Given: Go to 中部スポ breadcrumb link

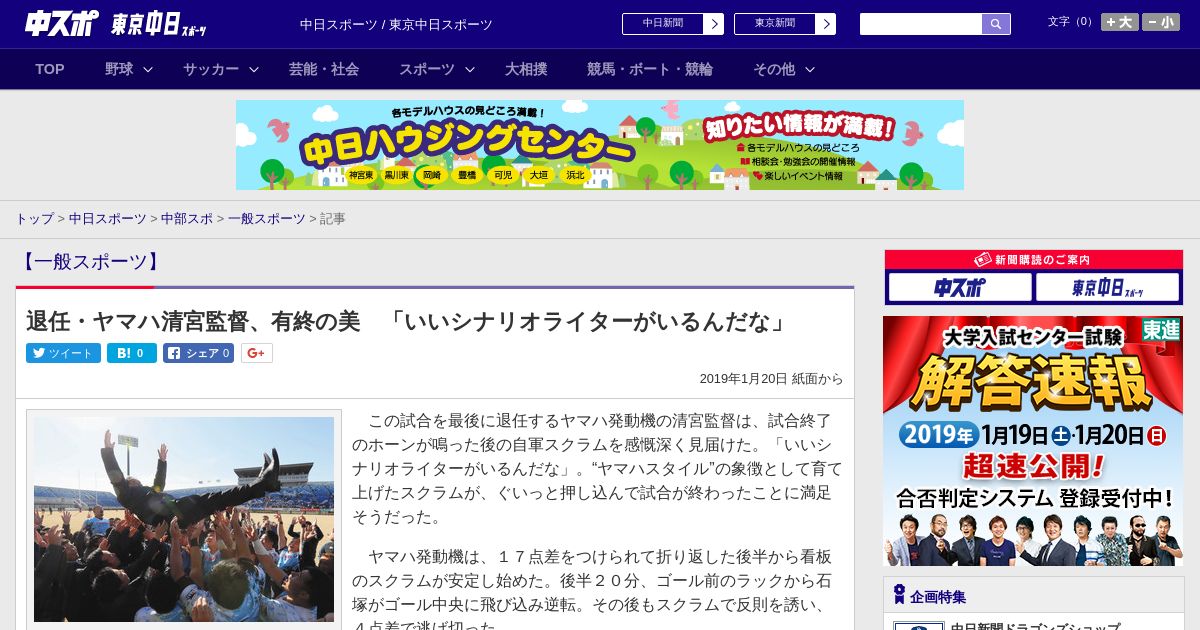Looking at the screenshot, I should 187,218.
